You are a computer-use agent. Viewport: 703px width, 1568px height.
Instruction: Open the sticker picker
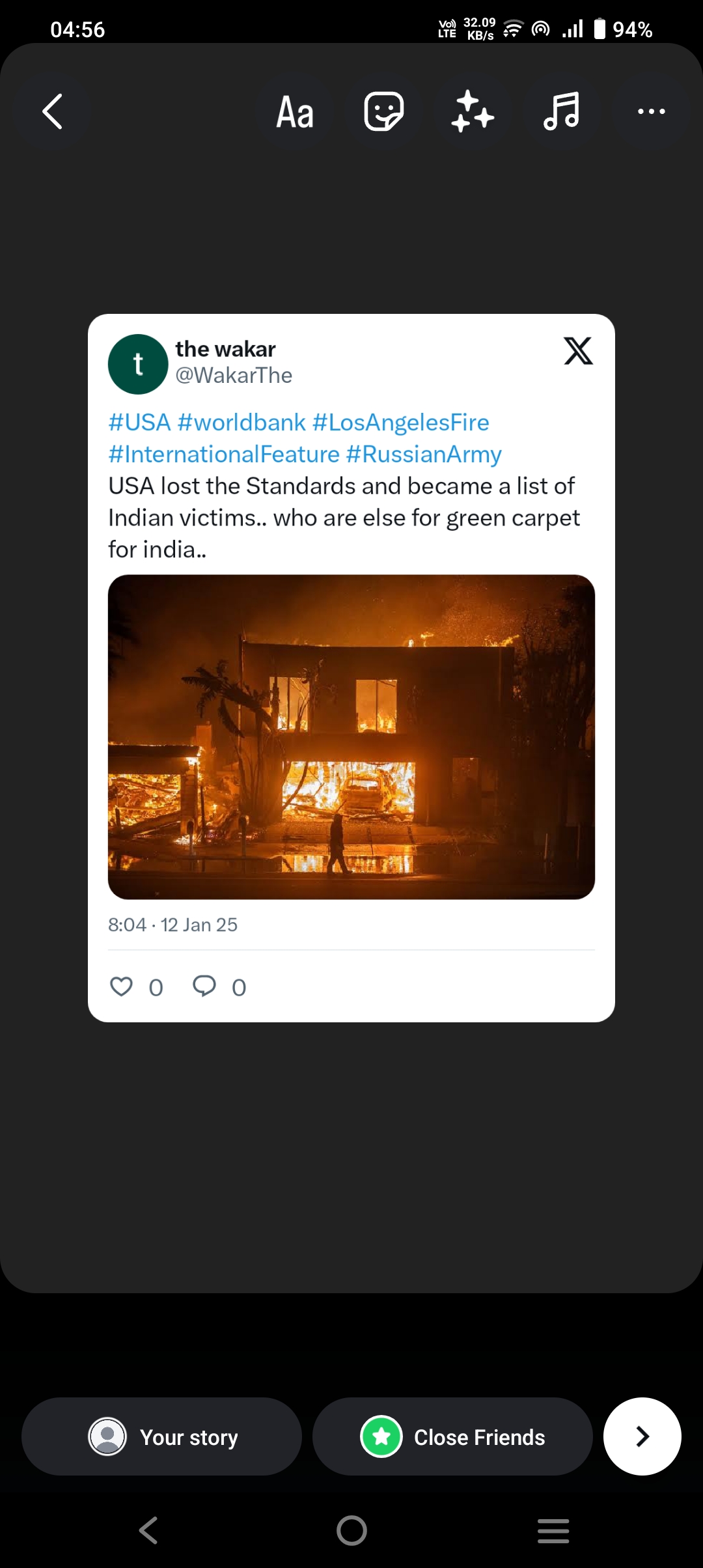click(383, 111)
